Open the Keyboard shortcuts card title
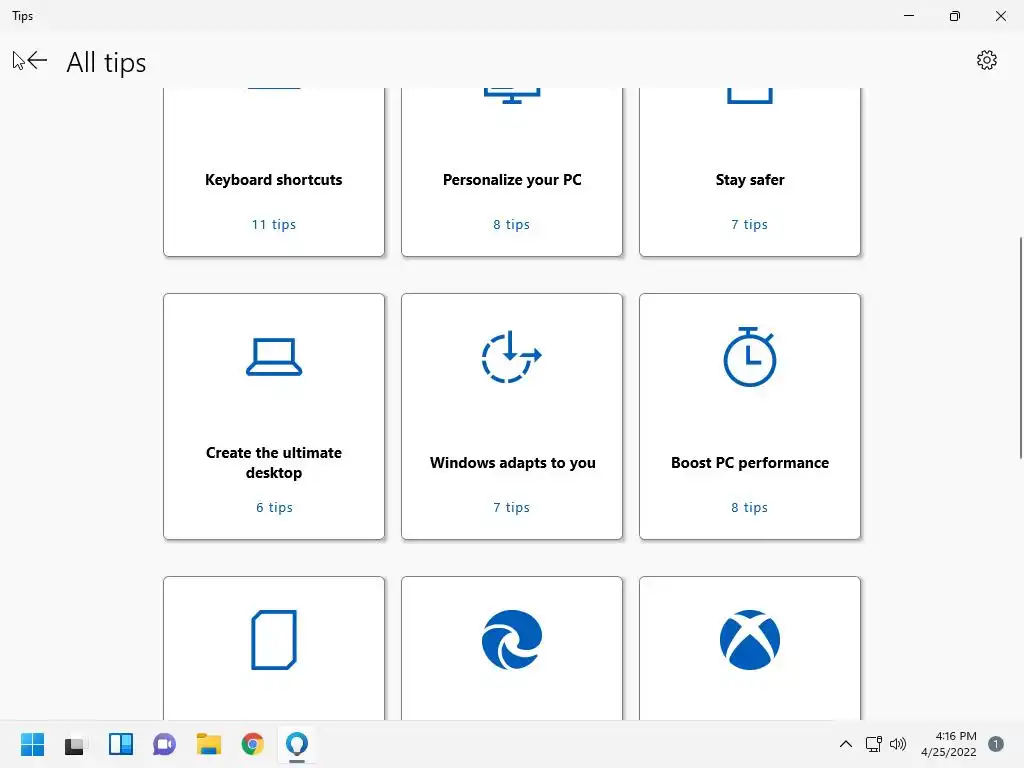 pos(274,180)
